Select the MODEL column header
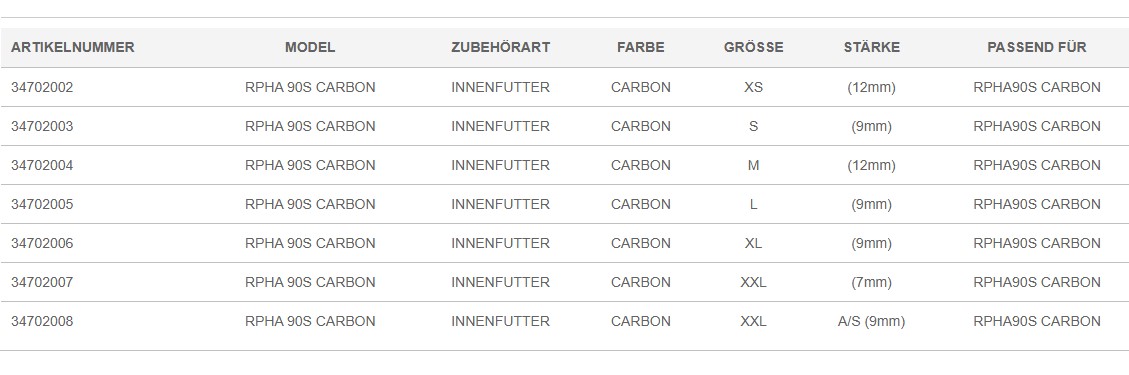 [310, 48]
